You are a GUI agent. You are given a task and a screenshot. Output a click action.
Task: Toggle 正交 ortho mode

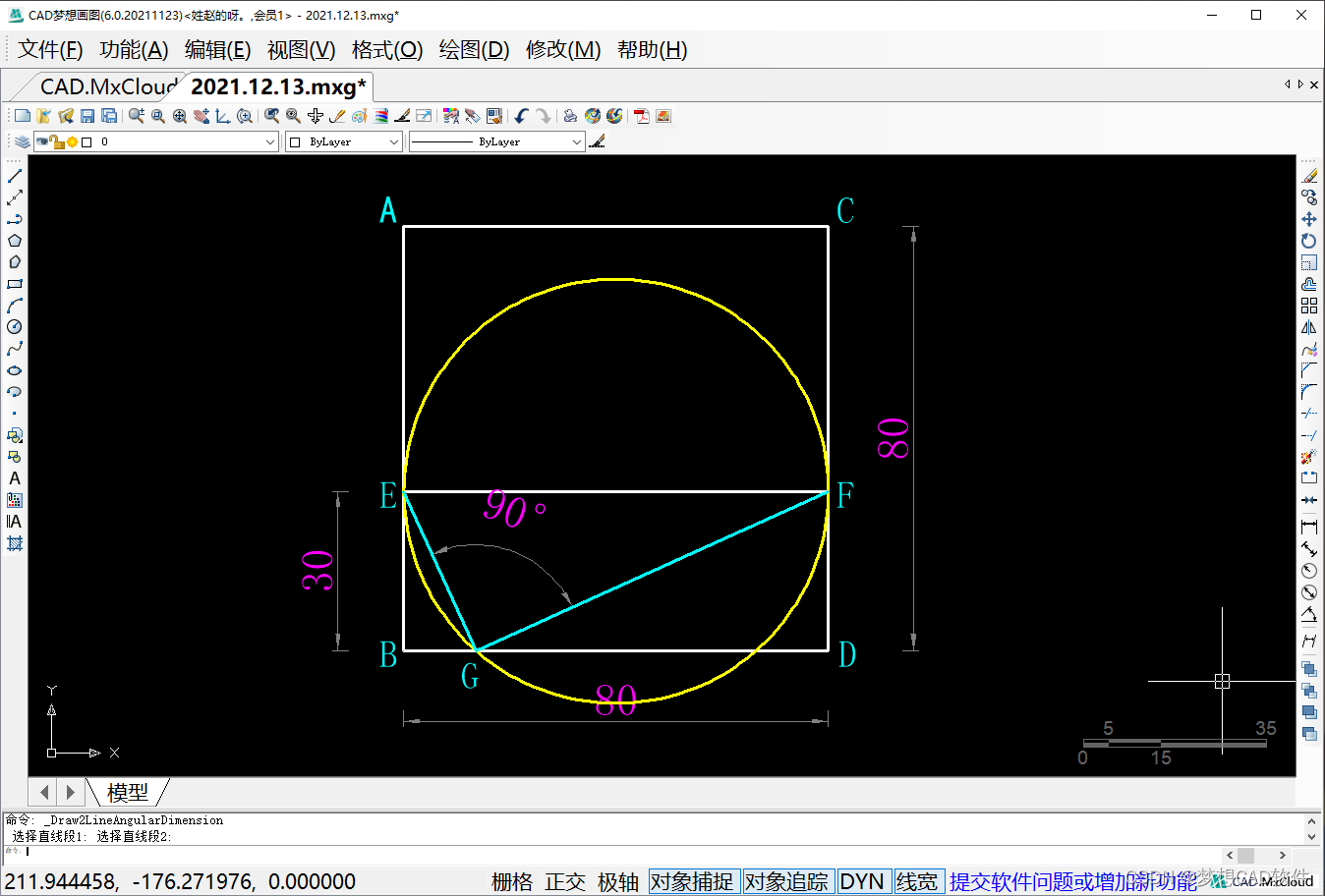click(565, 881)
